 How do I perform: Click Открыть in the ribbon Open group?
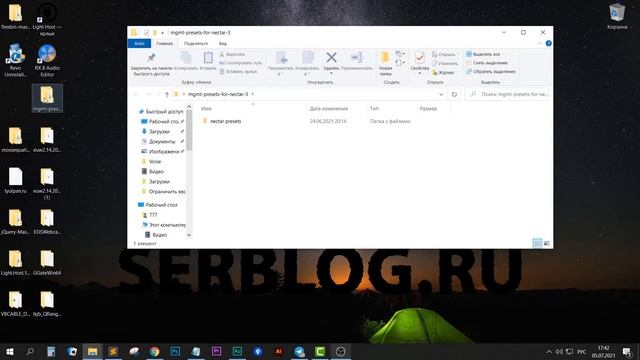click(444, 54)
